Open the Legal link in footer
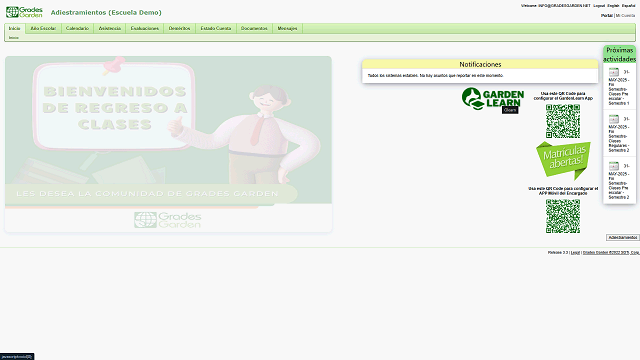The image size is (640, 360). (x=575, y=253)
